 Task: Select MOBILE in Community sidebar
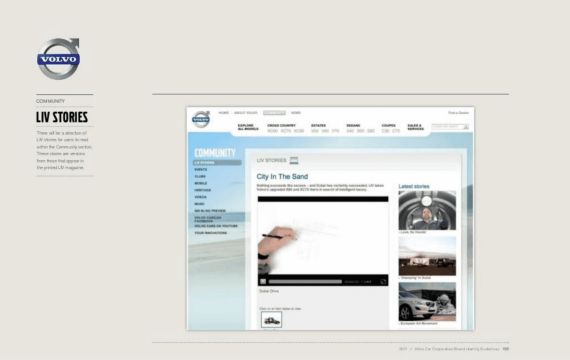click(x=201, y=183)
